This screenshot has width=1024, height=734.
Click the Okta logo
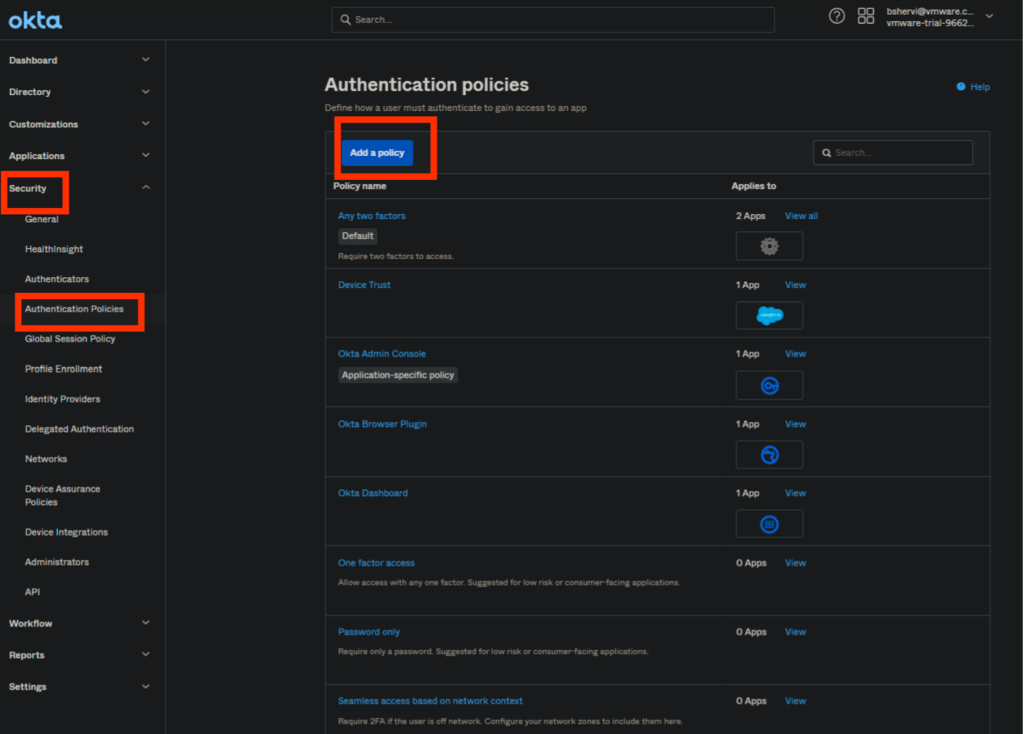[x=35, y=20]
